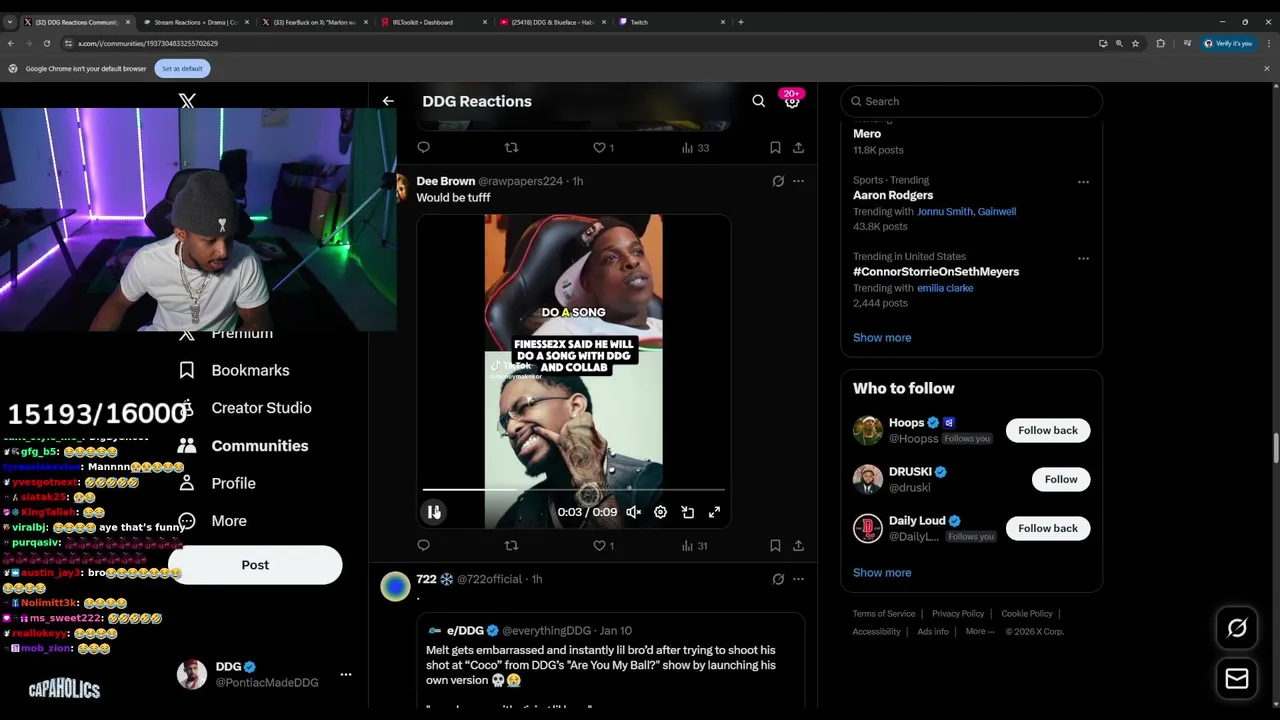
Task: Pause the Finesse2x video
Action: coord(434,512)
